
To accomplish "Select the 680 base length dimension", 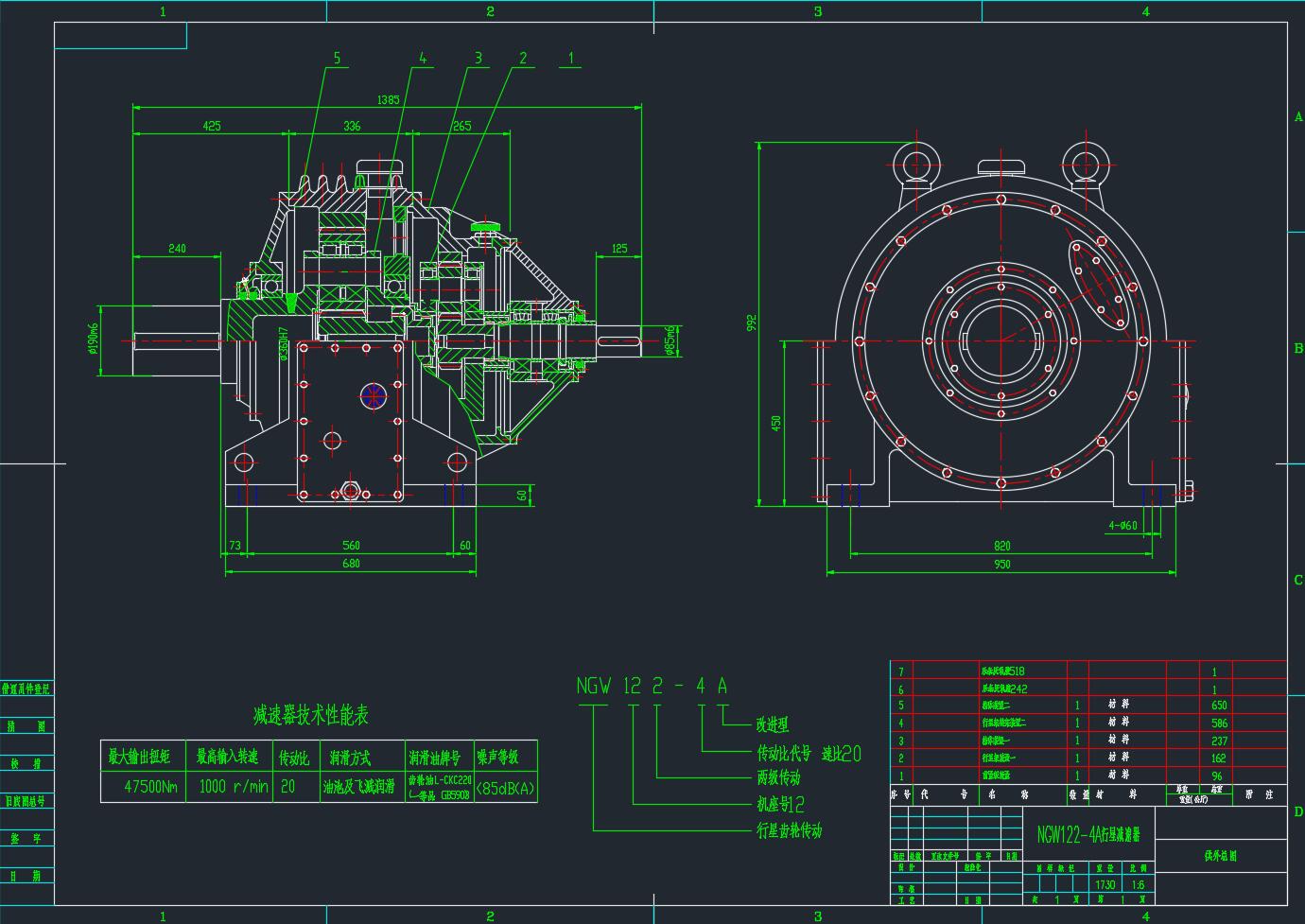I will (x=351, y=565).
